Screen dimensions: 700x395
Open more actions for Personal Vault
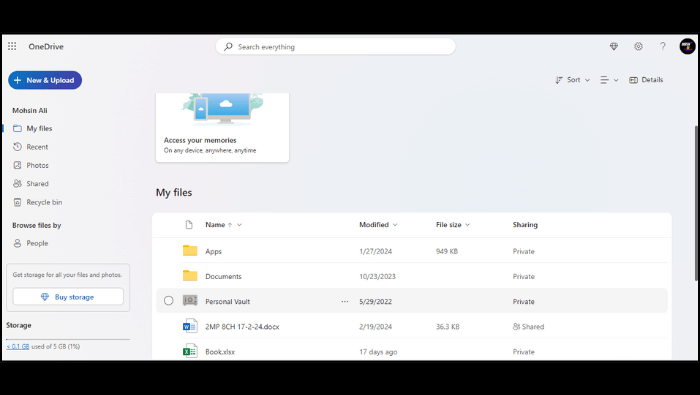pos(345,301)
